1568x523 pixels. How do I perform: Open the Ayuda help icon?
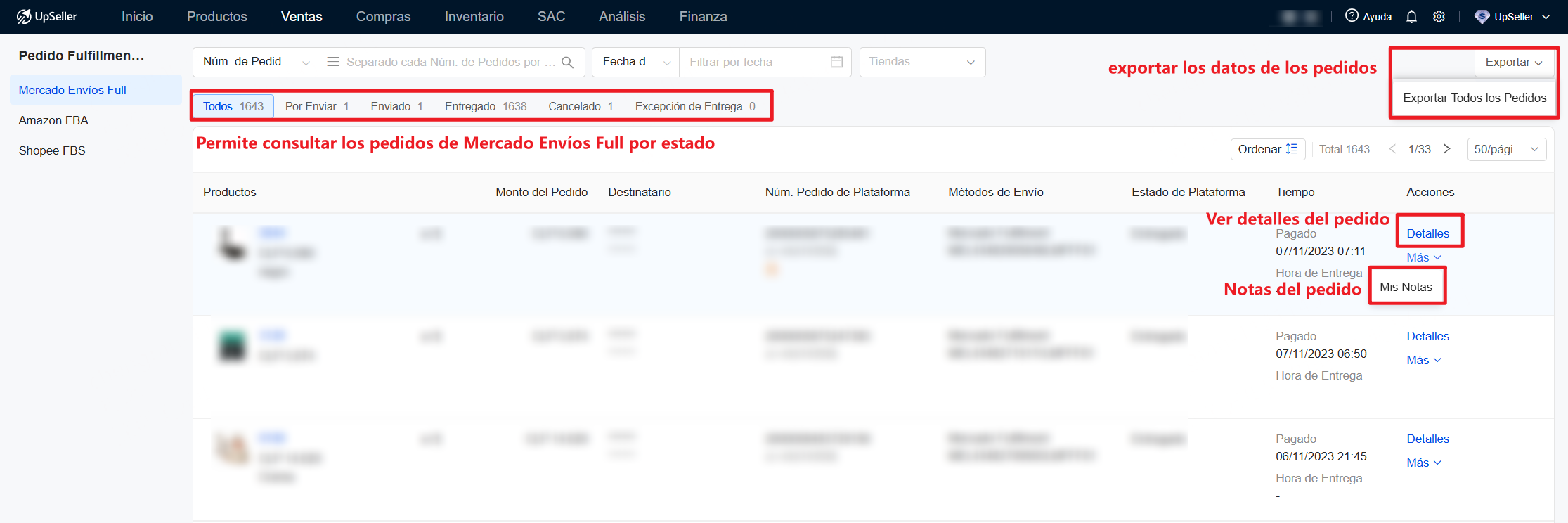tap(1352, 16)
